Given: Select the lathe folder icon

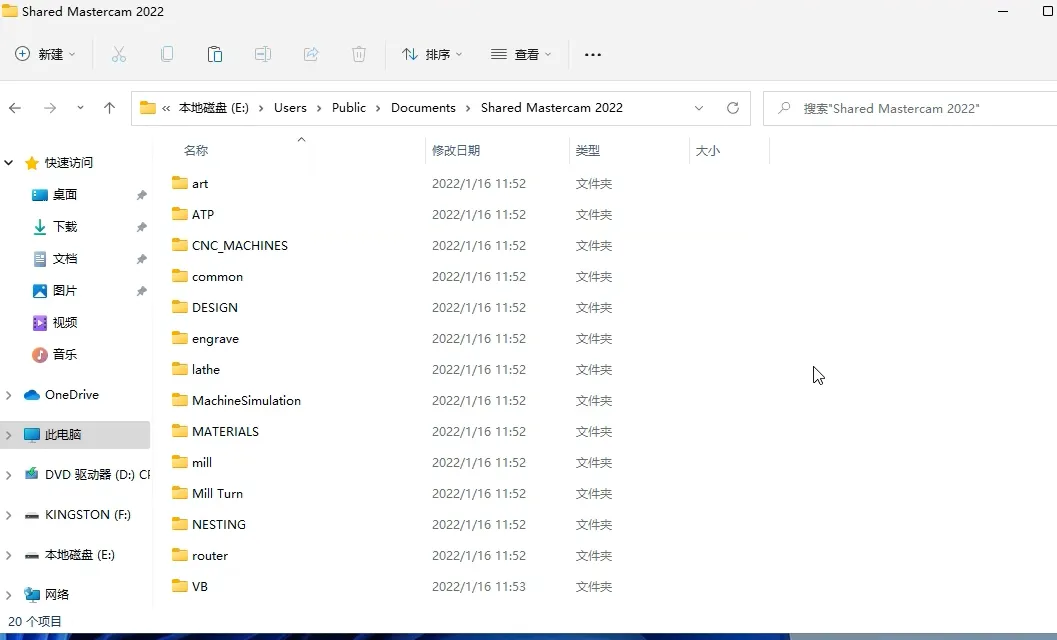Looking at the screenshot, I should point(179,369).
